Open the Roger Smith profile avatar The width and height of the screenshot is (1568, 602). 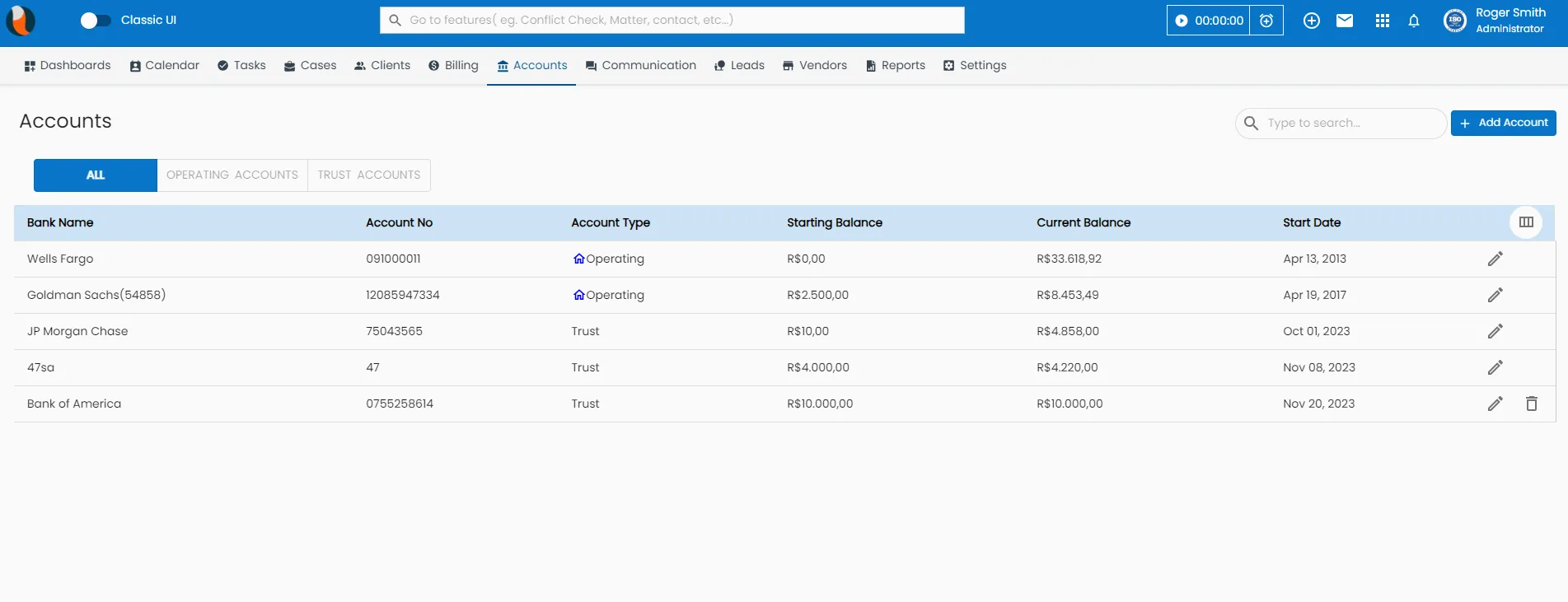point(1455,21)
